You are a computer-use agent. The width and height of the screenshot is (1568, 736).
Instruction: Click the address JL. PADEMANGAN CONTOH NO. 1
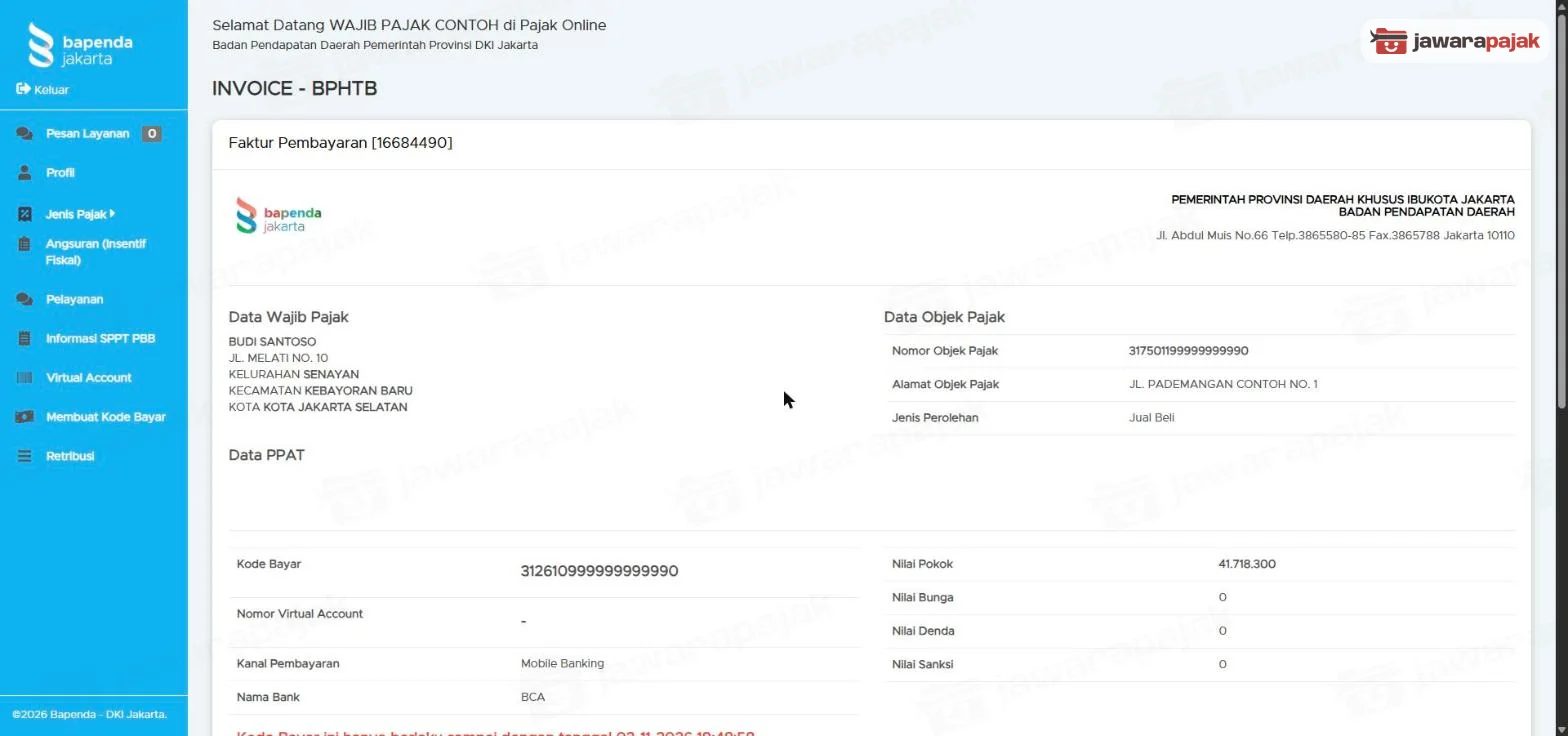[x=1223, y=384]
